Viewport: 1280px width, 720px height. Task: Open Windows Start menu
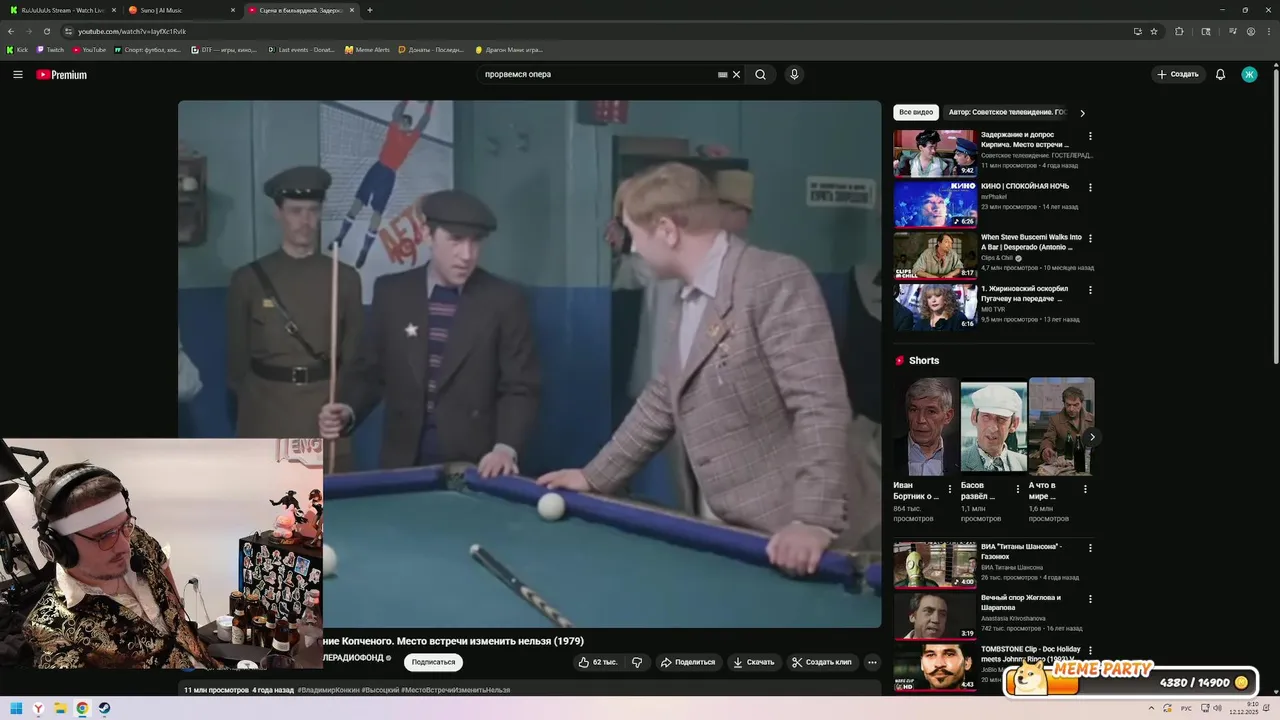(16, 708)
